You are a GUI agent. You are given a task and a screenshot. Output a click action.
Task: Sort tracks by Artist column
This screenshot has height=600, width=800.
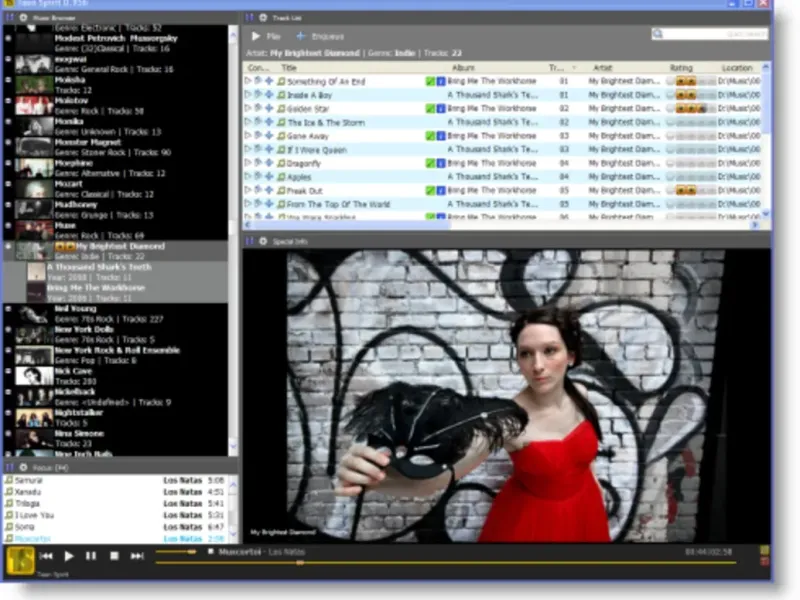[x=602, y=67]
